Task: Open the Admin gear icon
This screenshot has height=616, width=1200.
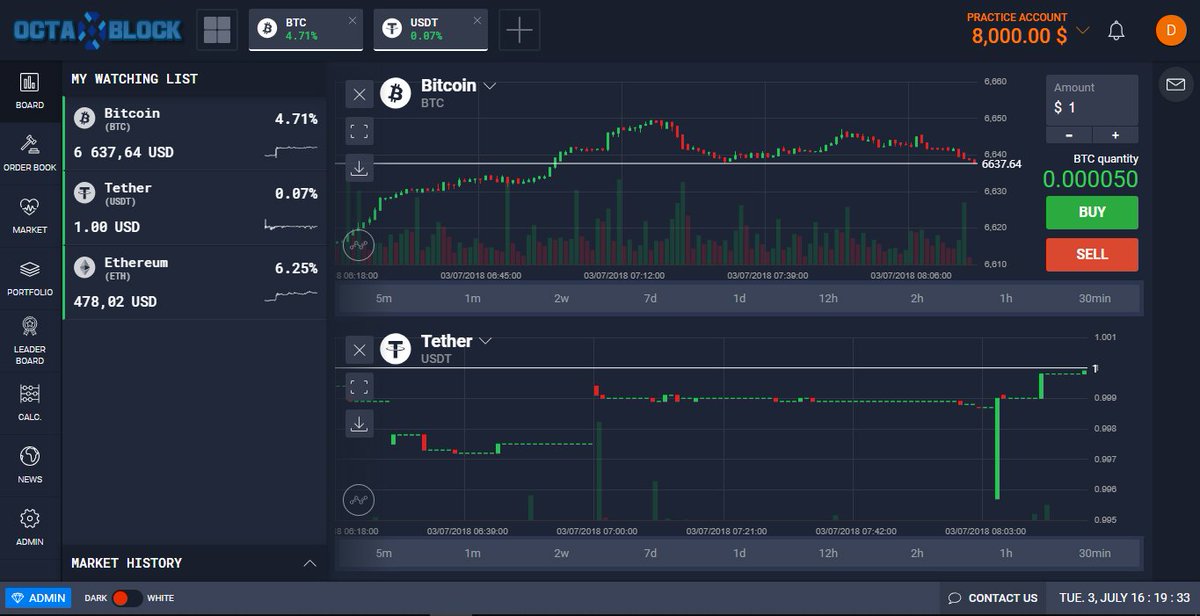Action: (30, 518)
